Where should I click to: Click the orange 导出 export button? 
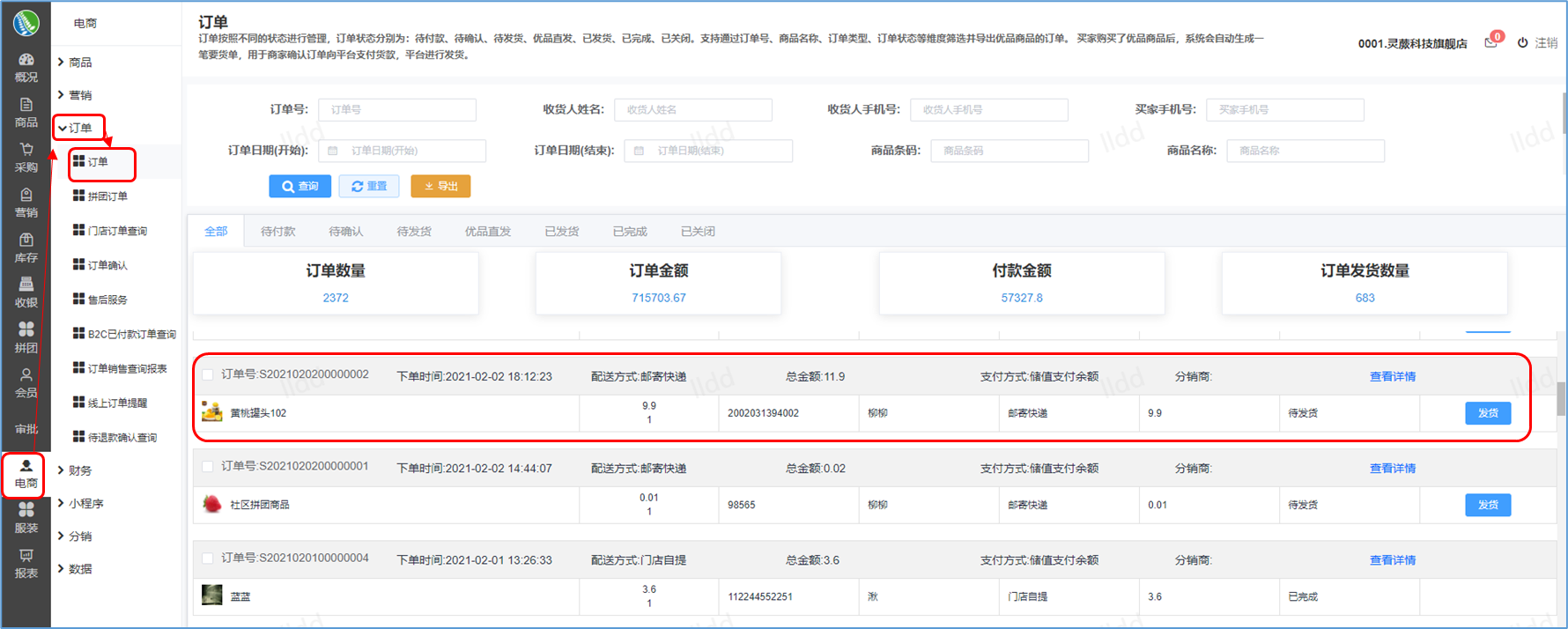pos(440,186)
